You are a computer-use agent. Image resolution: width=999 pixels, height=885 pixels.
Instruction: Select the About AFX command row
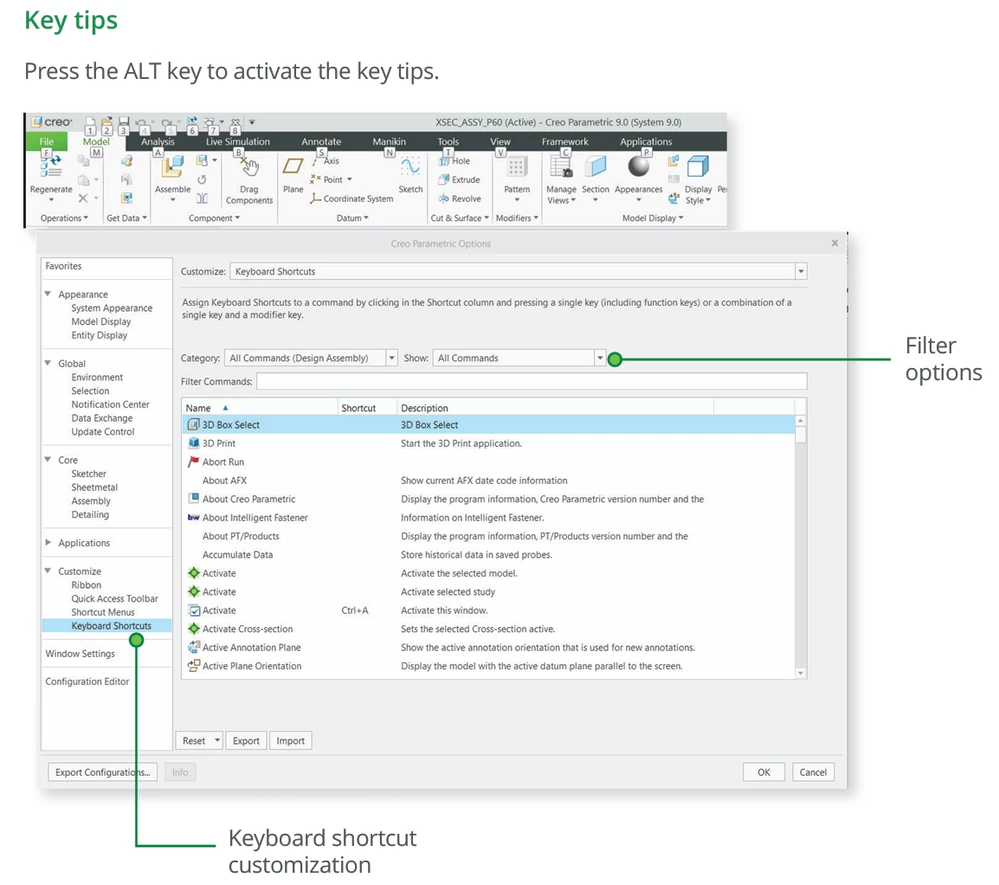coord(489,480)
